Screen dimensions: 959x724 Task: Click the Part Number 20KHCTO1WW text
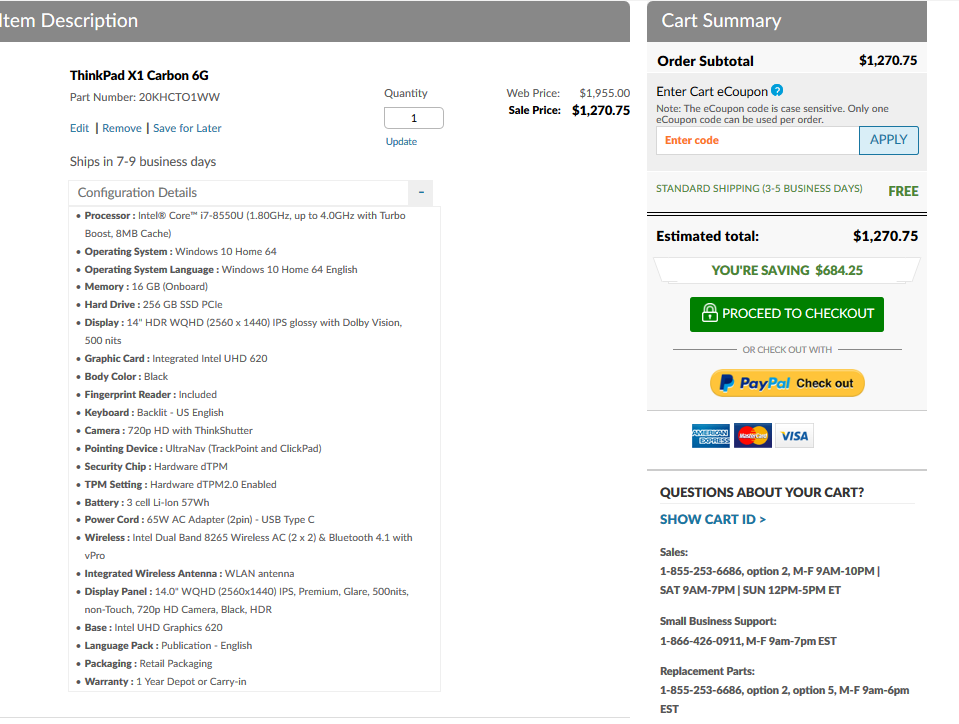click(145, 97)
